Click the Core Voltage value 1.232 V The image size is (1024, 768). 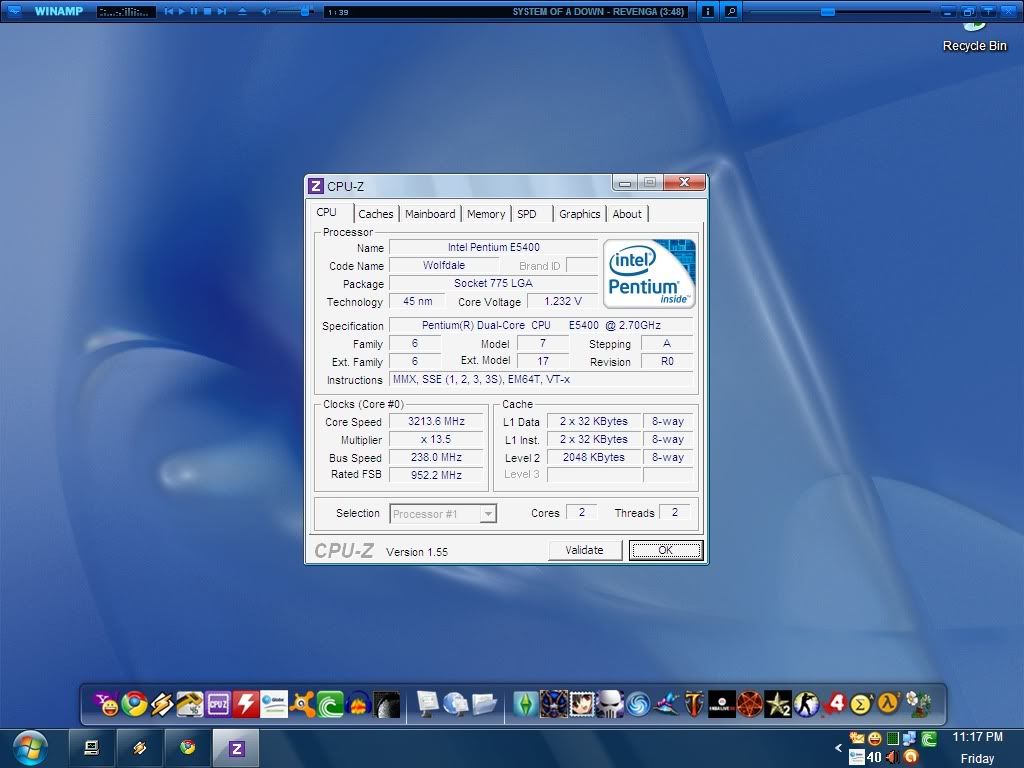coord(563,301)
